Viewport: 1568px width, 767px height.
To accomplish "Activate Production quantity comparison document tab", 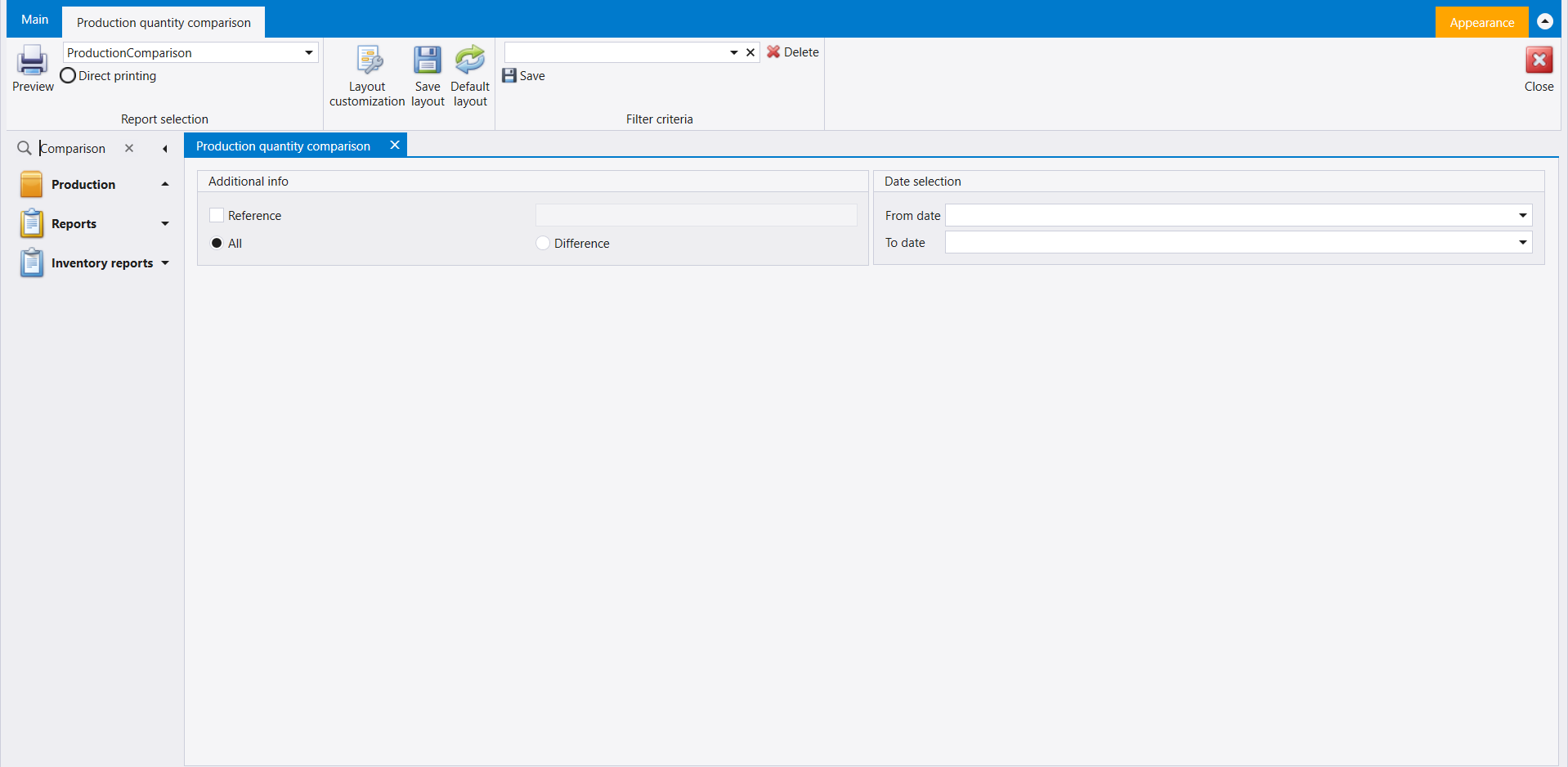I will pyautogui.click(x=283, y=146).
